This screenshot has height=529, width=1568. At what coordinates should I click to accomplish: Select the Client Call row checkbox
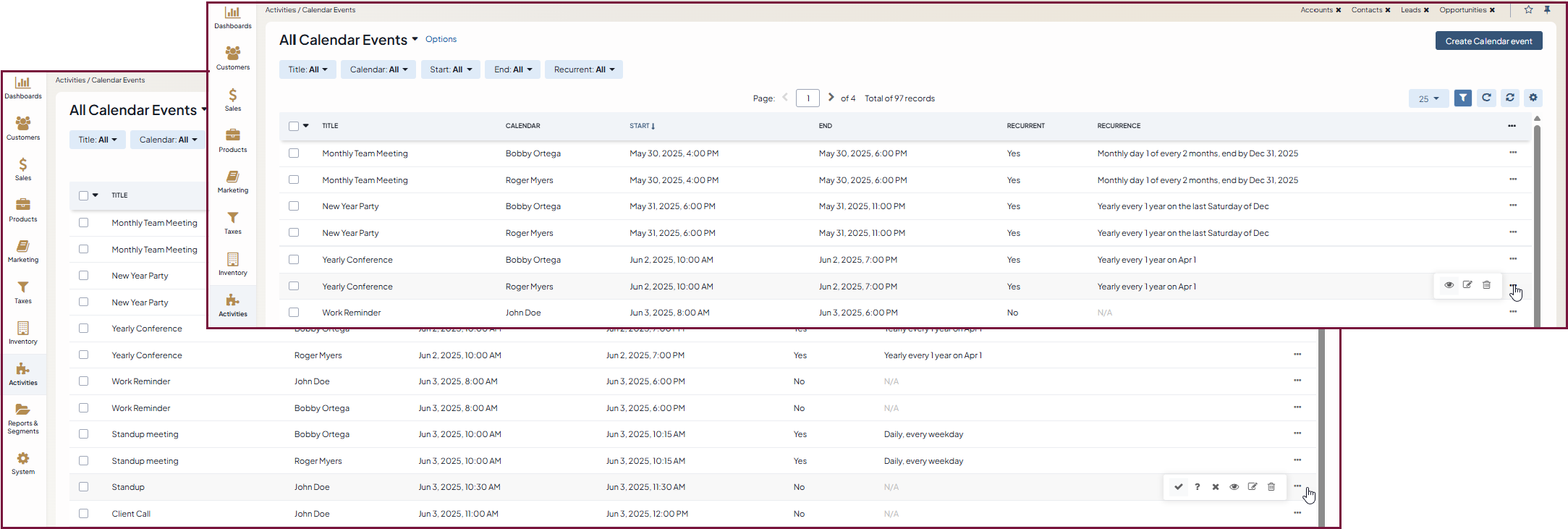84,514
